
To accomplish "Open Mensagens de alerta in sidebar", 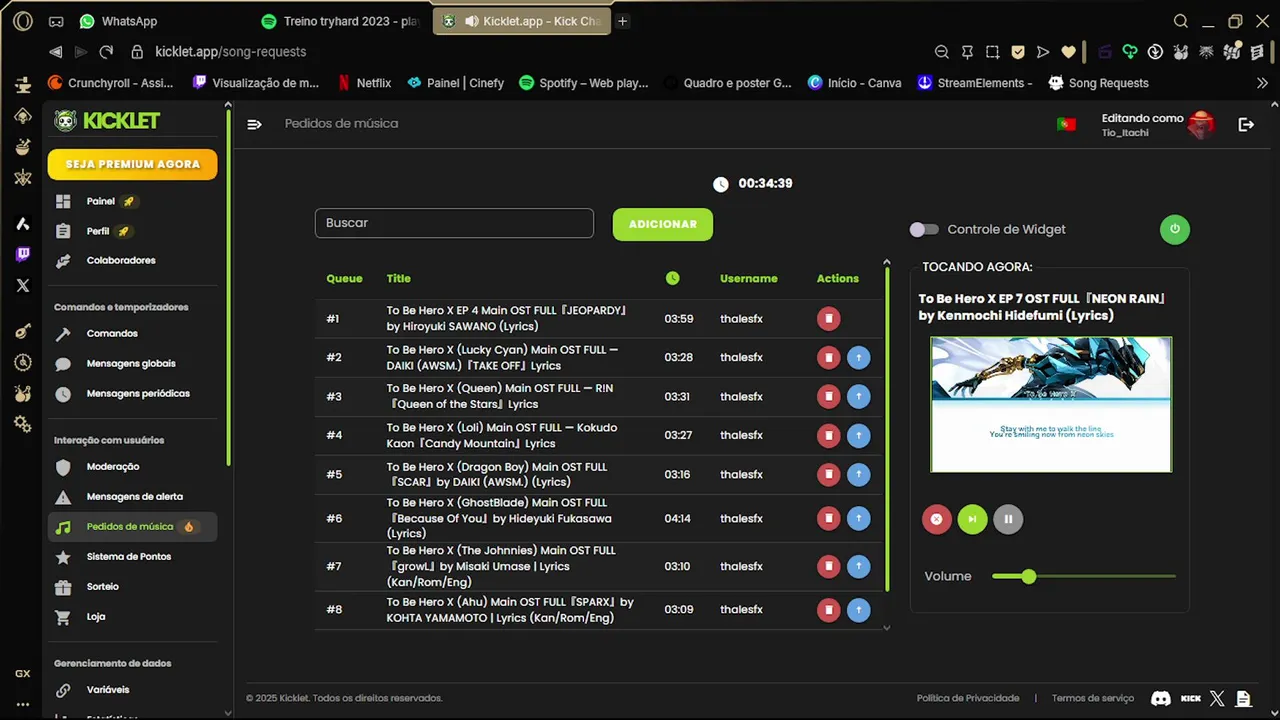I will (132, 496).
